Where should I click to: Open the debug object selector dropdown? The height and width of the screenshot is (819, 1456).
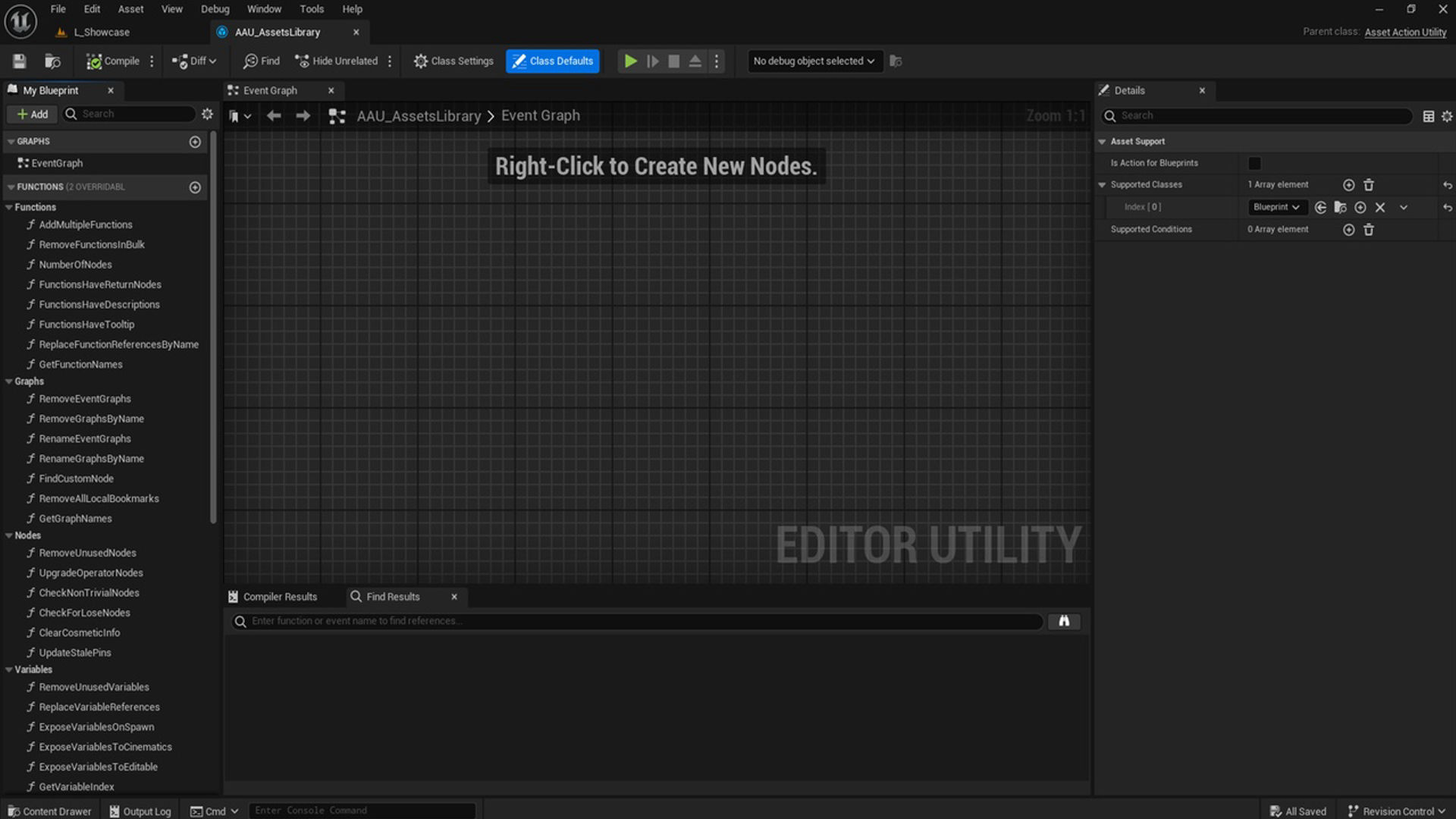(814, 61)
